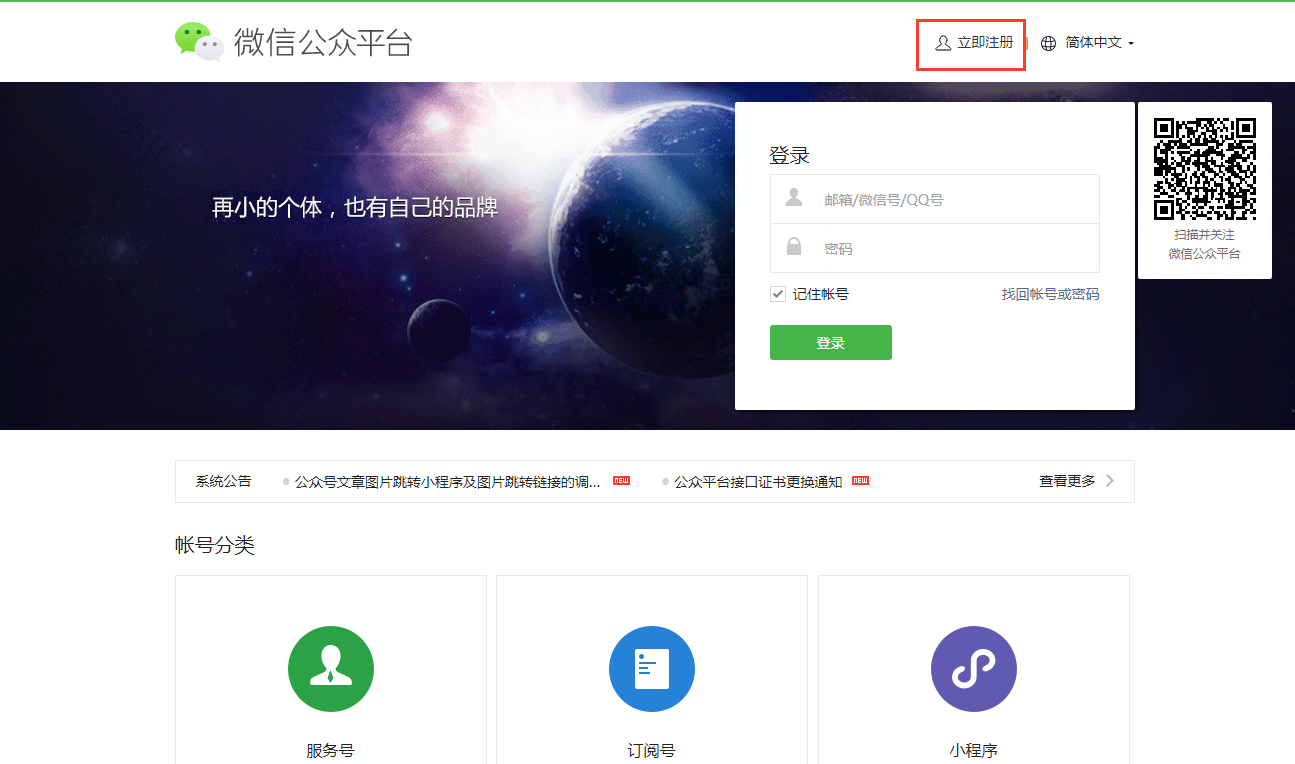1295x764 pixels.
Task: Click the person icon in username field
Action: point(794,198)
